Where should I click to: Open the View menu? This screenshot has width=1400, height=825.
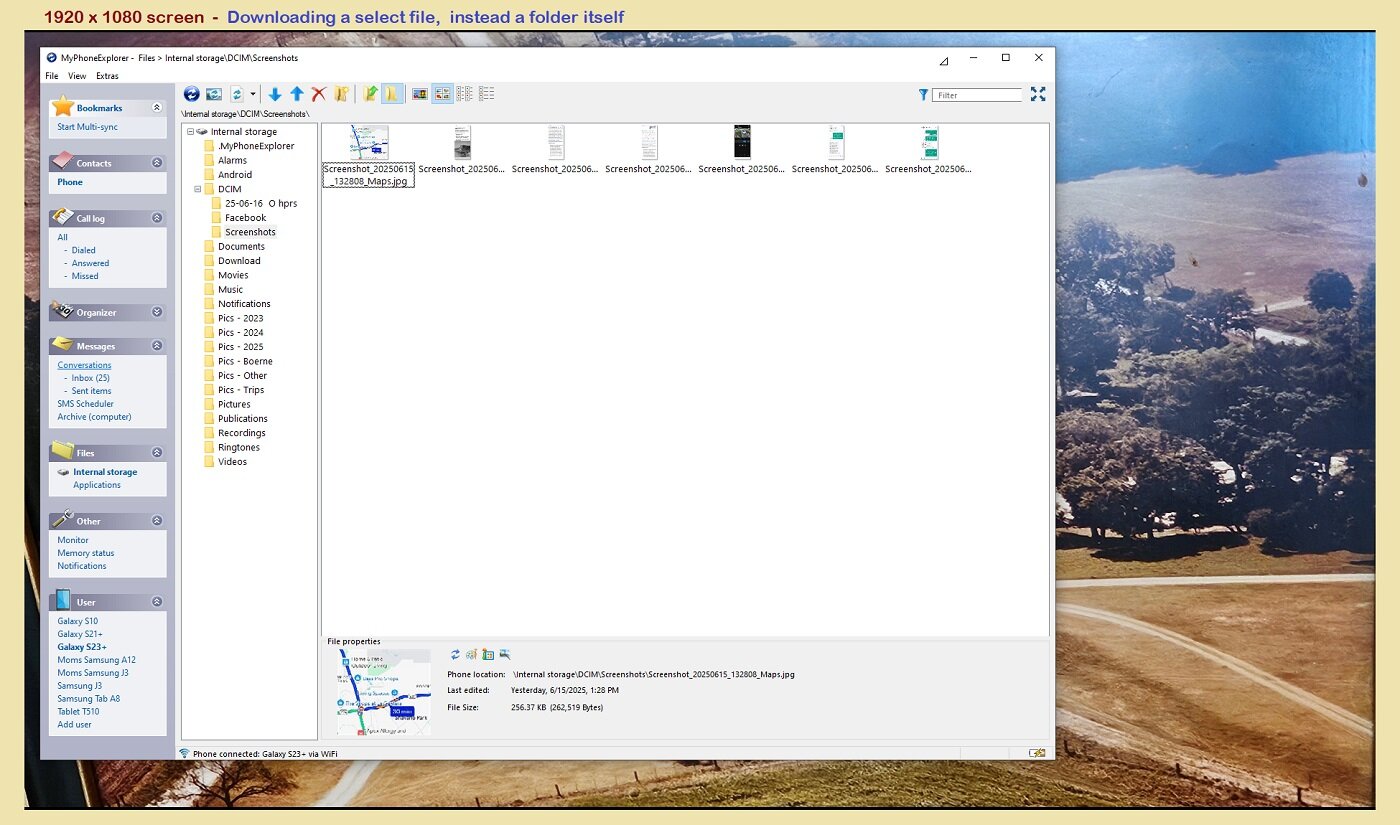77,76
